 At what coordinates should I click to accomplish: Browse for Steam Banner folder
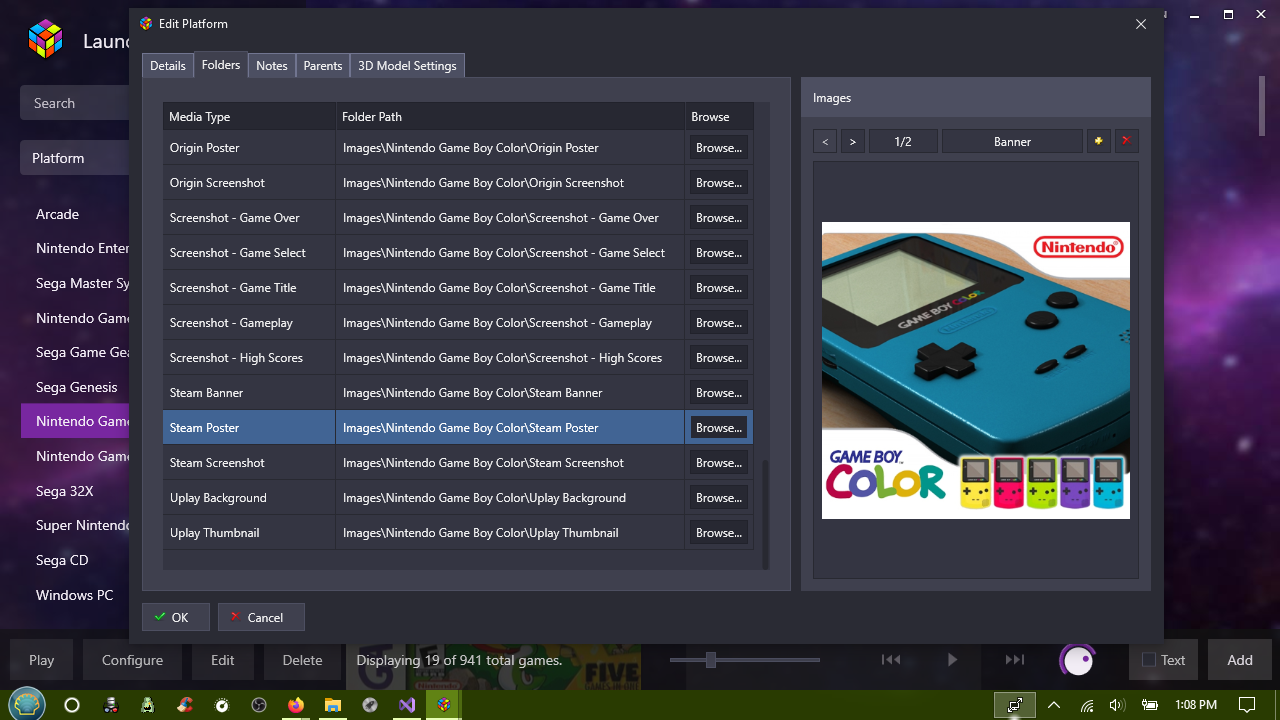click(719, 393)
